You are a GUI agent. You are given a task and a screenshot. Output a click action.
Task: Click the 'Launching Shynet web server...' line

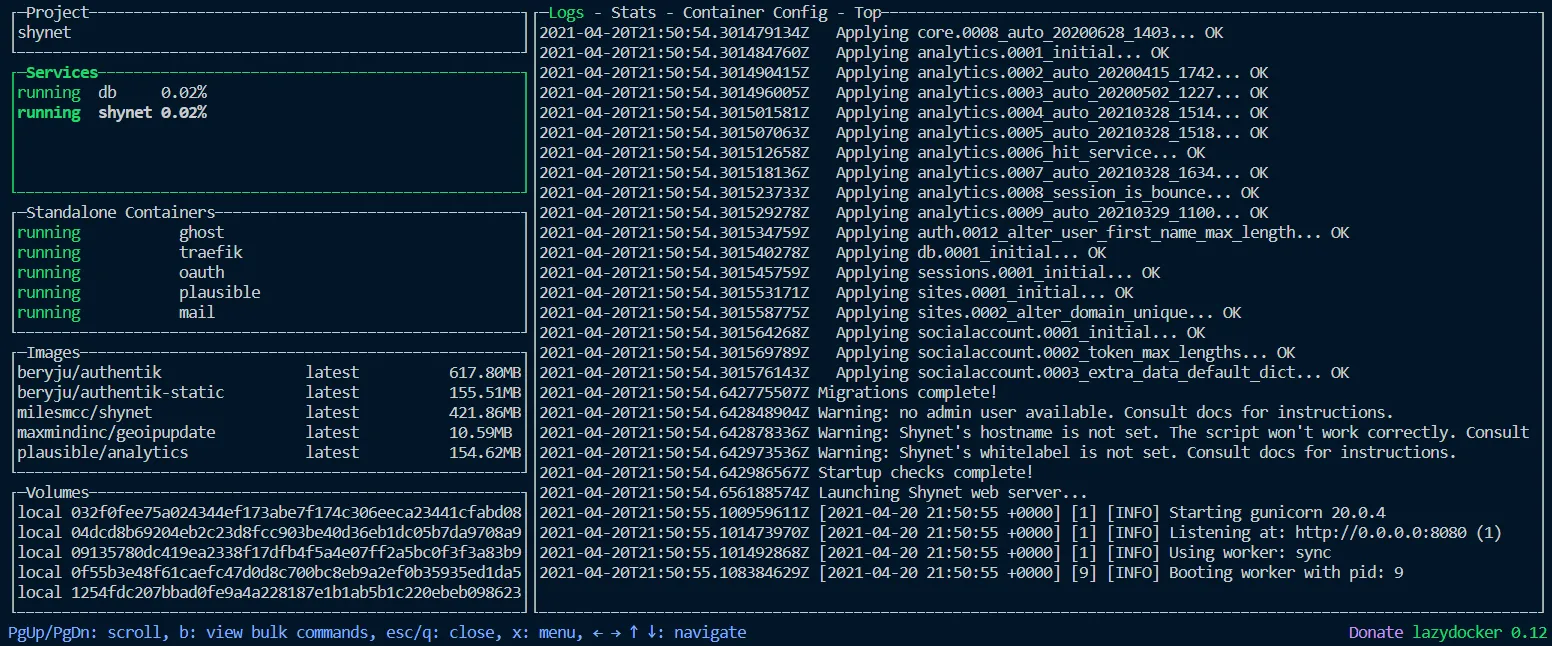pos(813,492)
